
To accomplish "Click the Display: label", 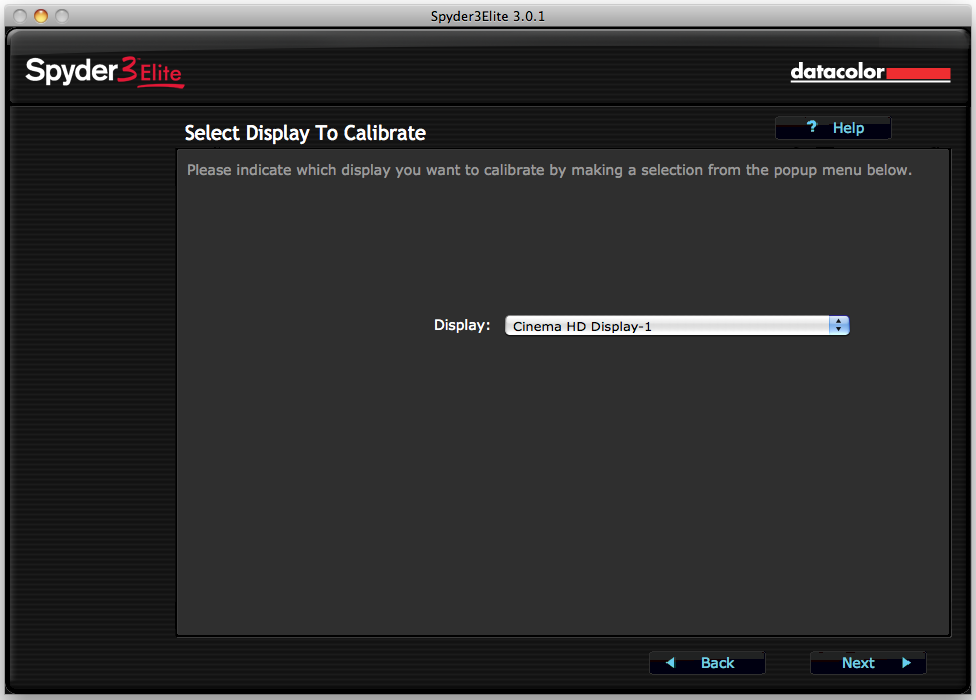I will click(462, 325).
